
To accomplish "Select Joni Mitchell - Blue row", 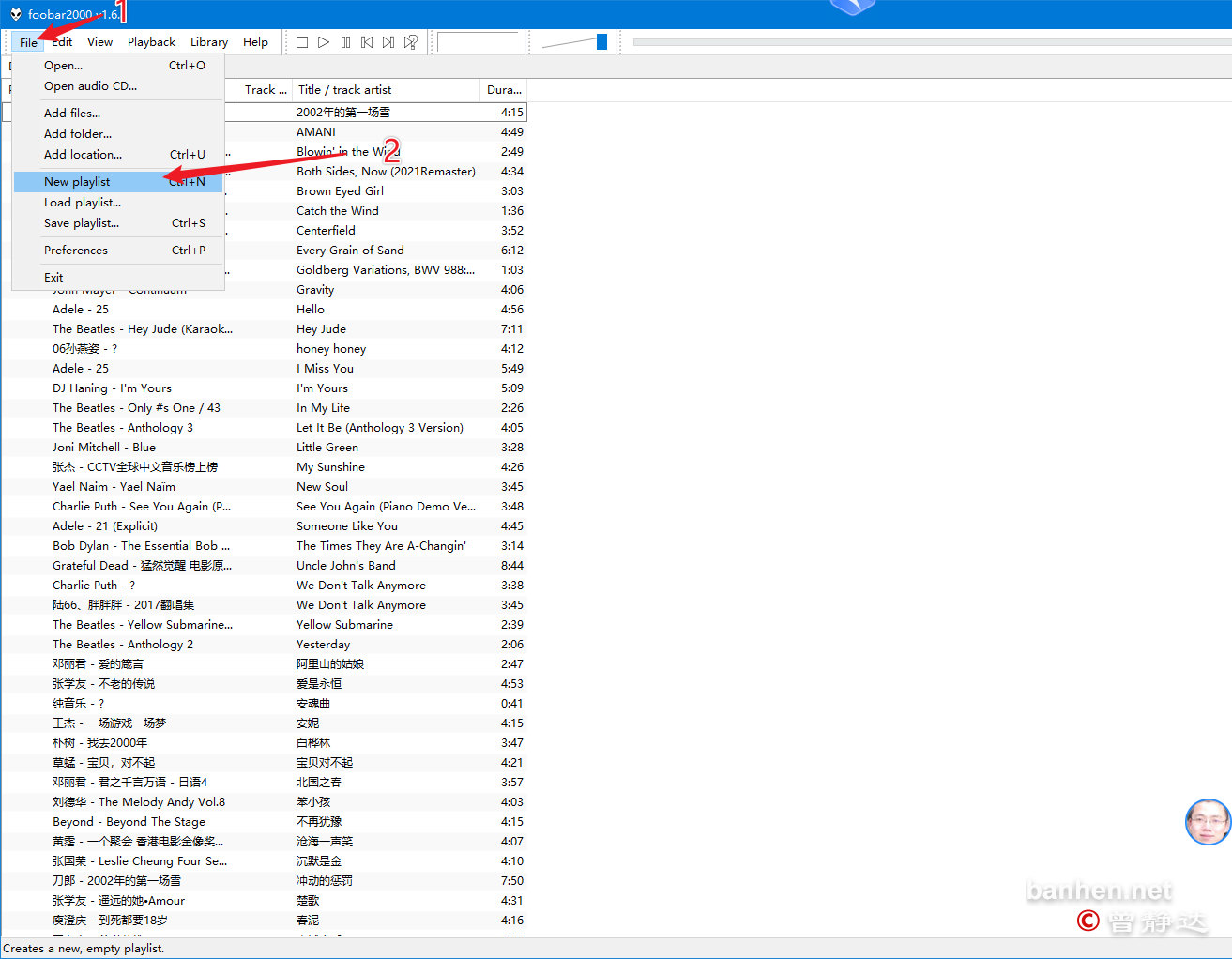I will click(104, 448).
